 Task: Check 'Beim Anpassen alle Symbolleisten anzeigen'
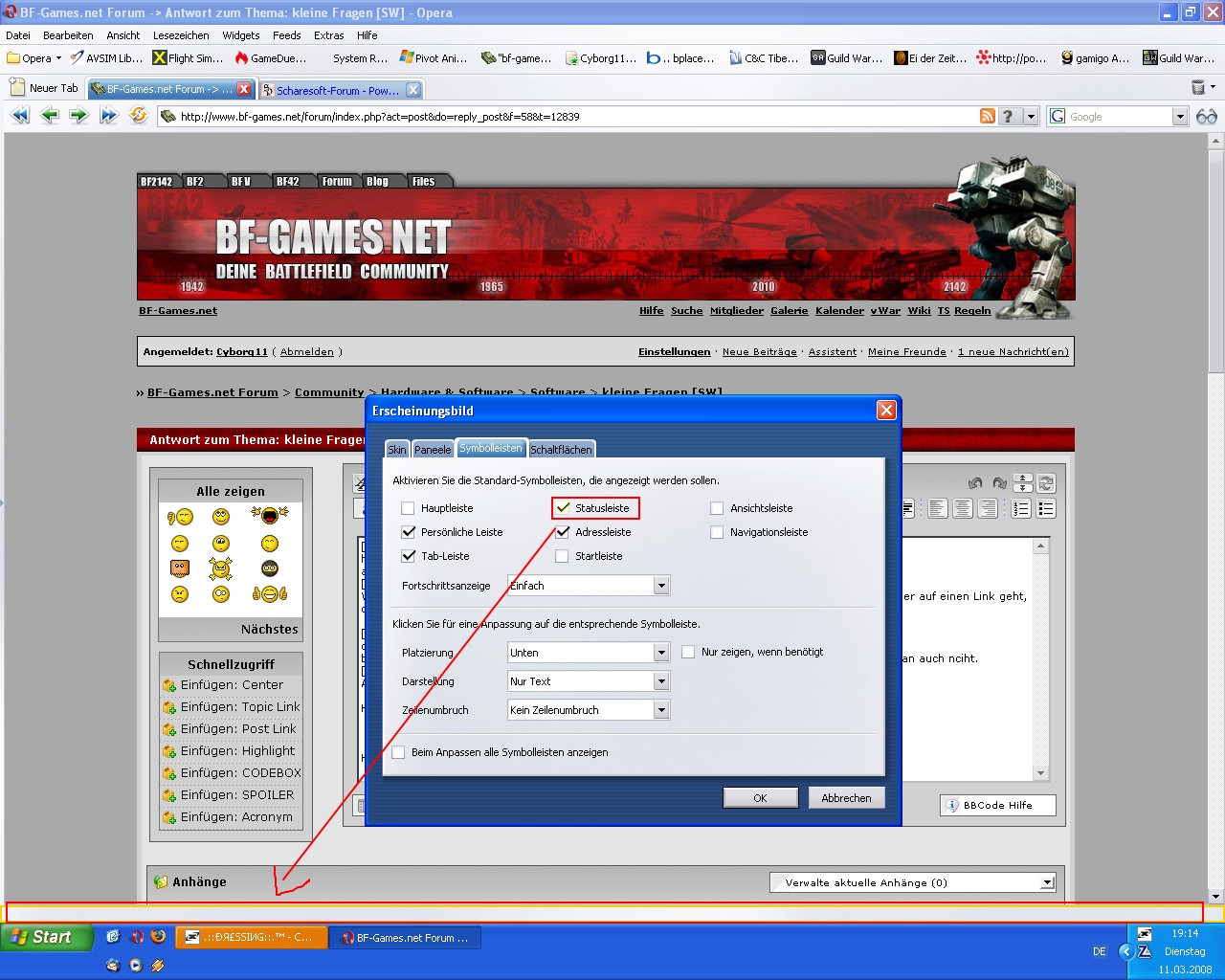click(x=399, y=752)
